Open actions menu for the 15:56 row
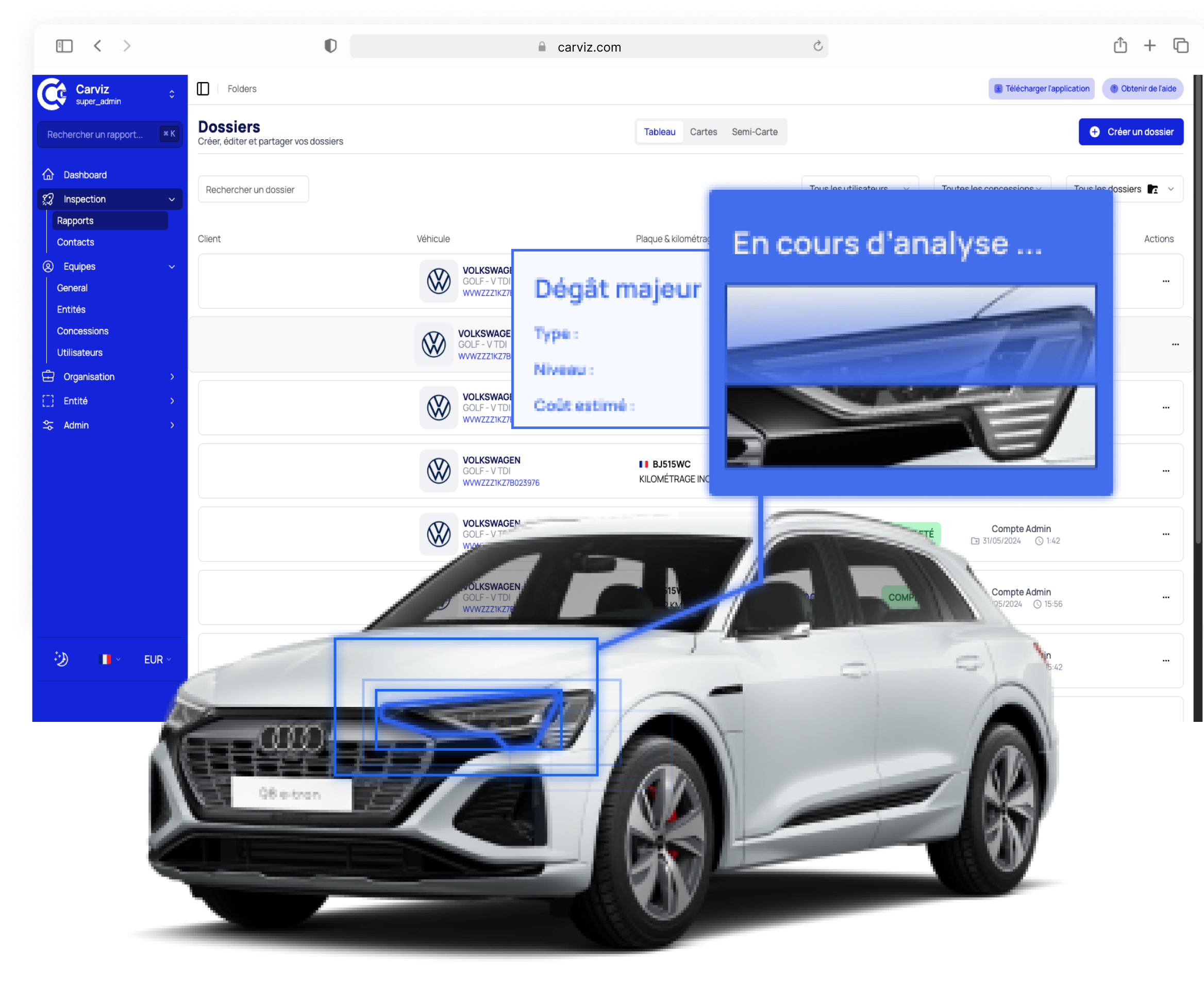Screen dimensions: 1204x990 pos(1166,598)
